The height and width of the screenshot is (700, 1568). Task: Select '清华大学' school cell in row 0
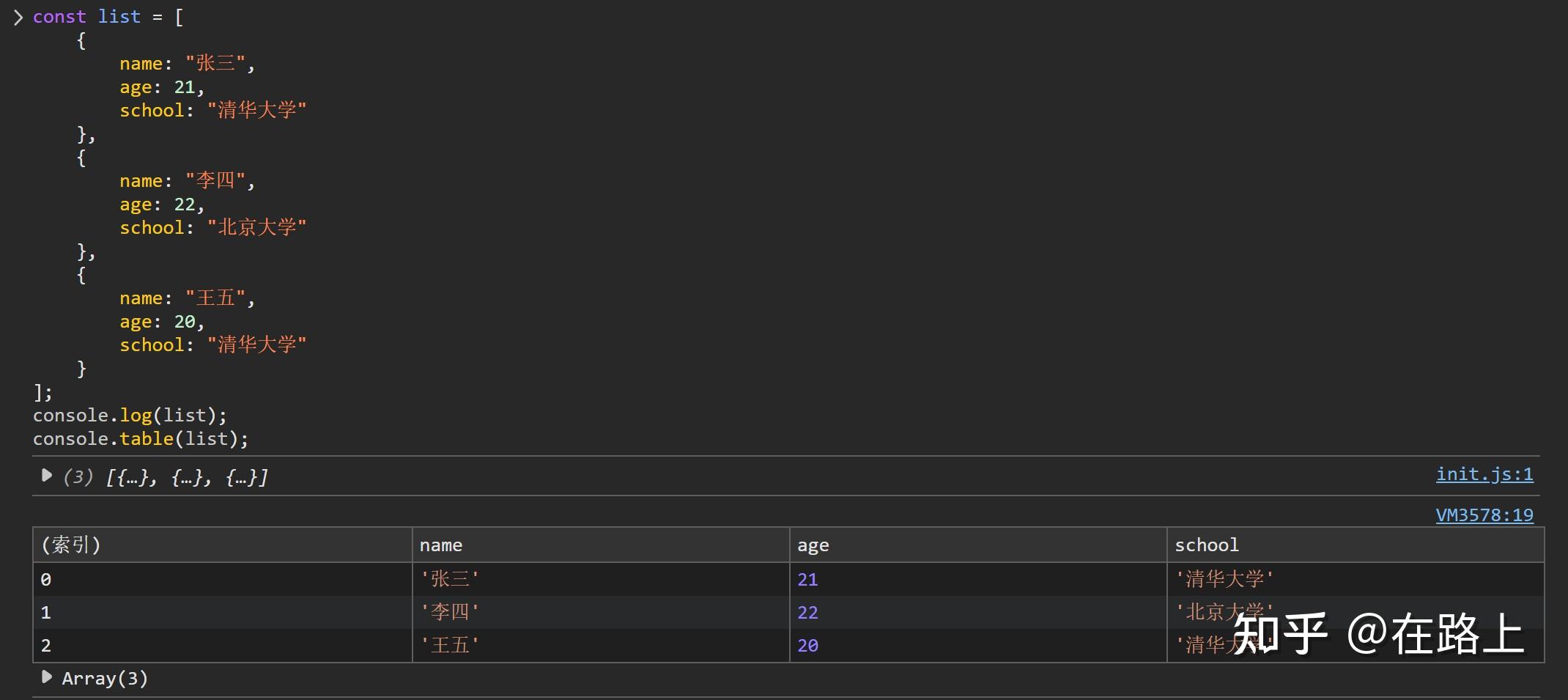click(1356, 579)
